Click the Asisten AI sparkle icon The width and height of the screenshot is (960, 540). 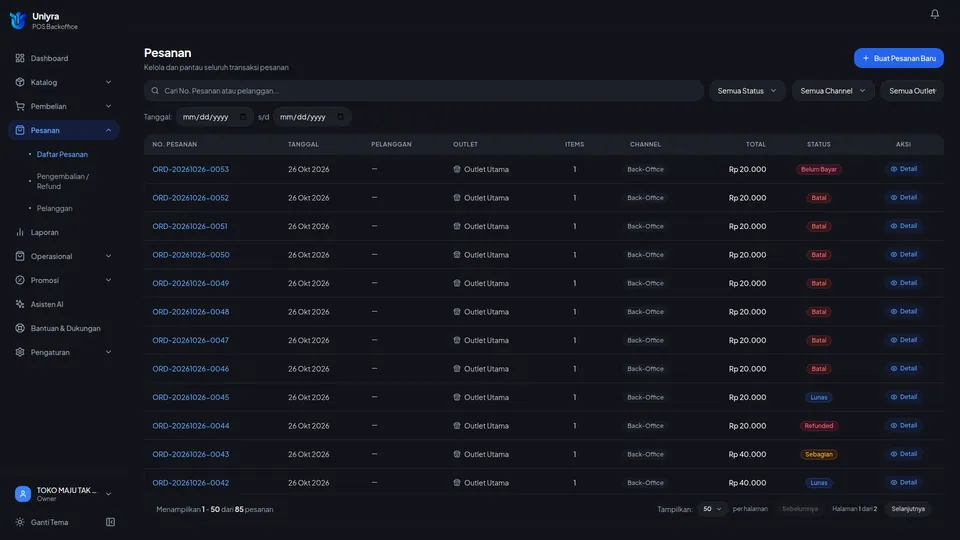pyautogui.click(x=20, y=304)
